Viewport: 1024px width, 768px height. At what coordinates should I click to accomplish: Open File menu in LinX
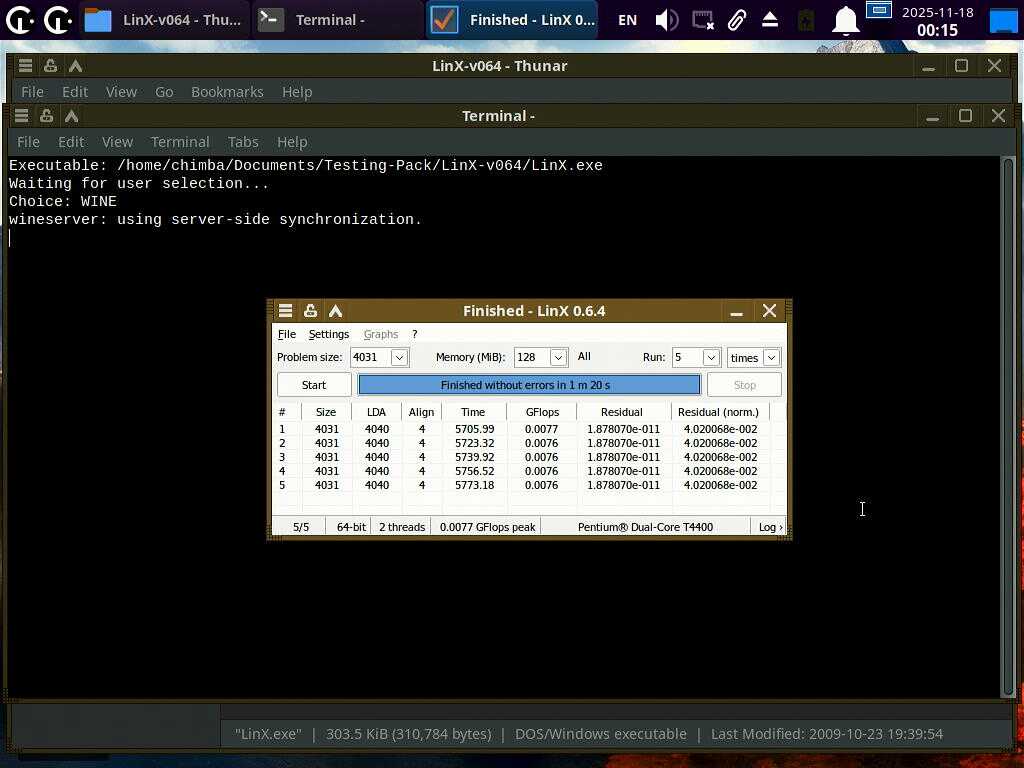pyautogui.click(x=287, y=334)
